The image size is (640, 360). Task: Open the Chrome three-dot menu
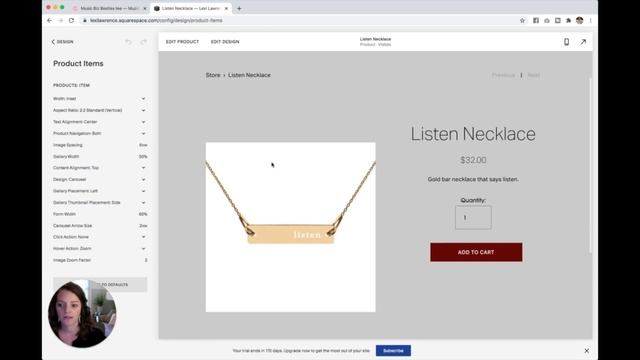coord(590,20)
